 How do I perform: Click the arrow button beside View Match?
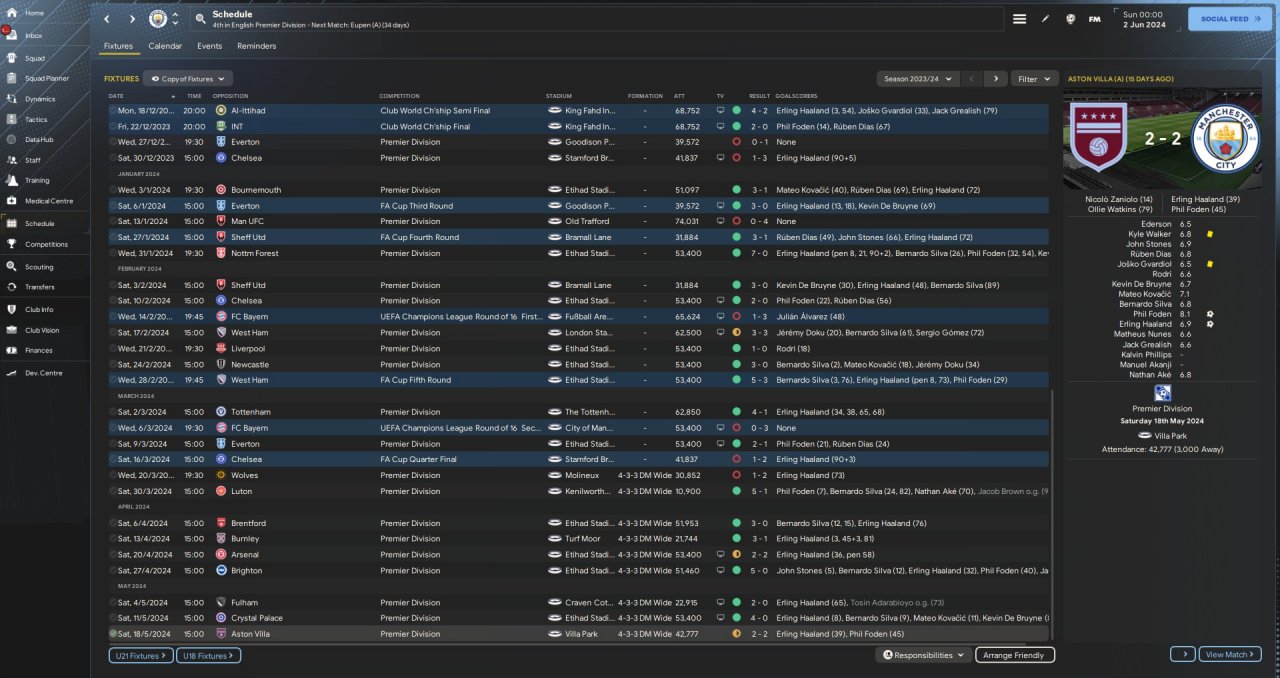tap(1182, 654)
